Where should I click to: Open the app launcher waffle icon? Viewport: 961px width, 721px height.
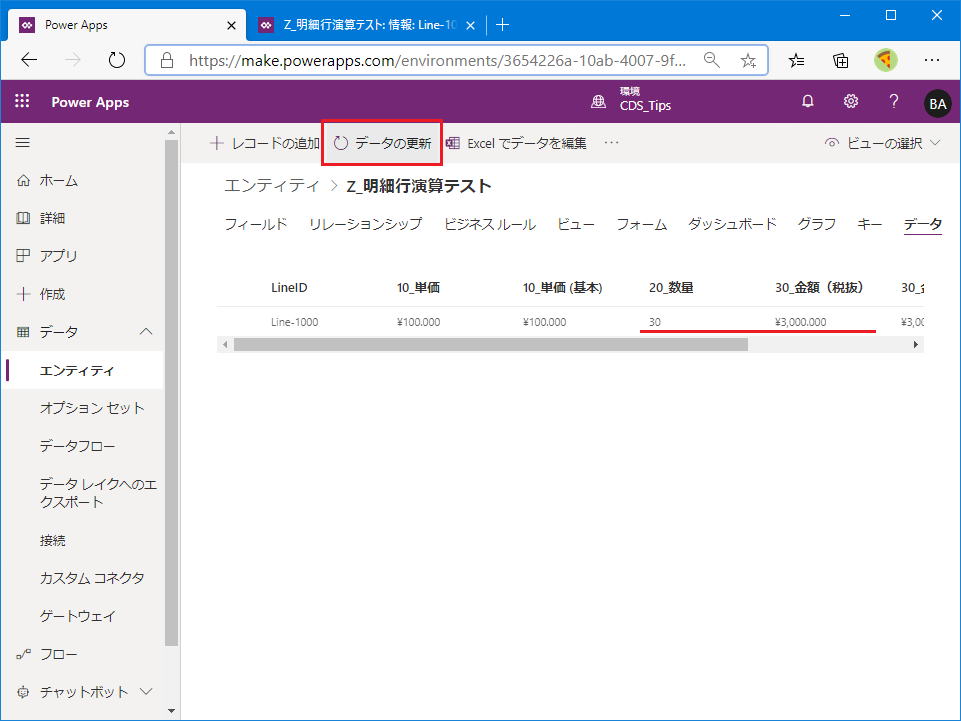pyautogui.click(x=22, y=101)
